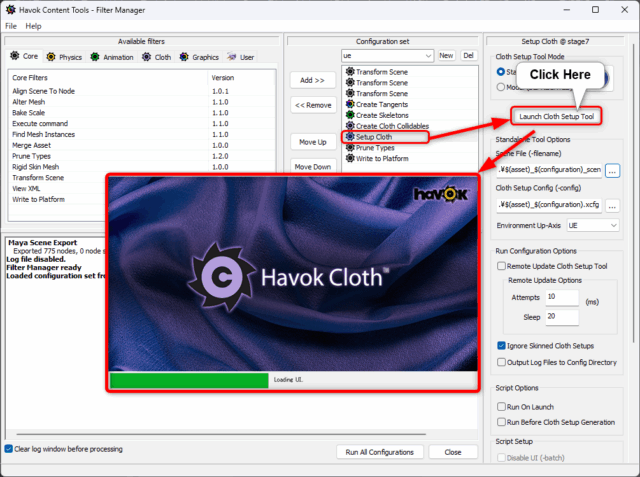640x477 pixels.
Task: Click the Prune Types icon in configuration set
Action: pyautogui.click(x=349, y=148)
